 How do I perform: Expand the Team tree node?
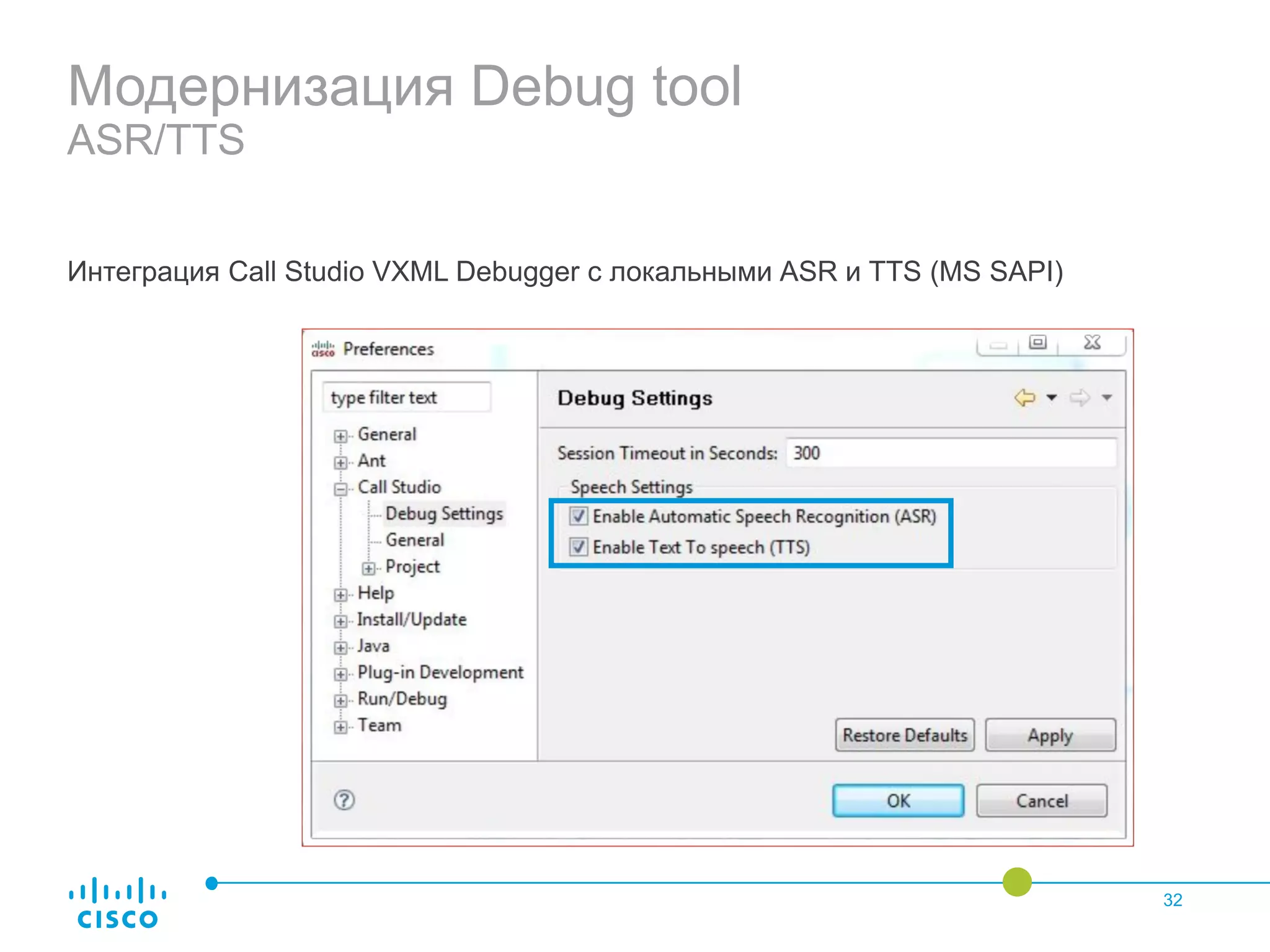tap(340, 728)
